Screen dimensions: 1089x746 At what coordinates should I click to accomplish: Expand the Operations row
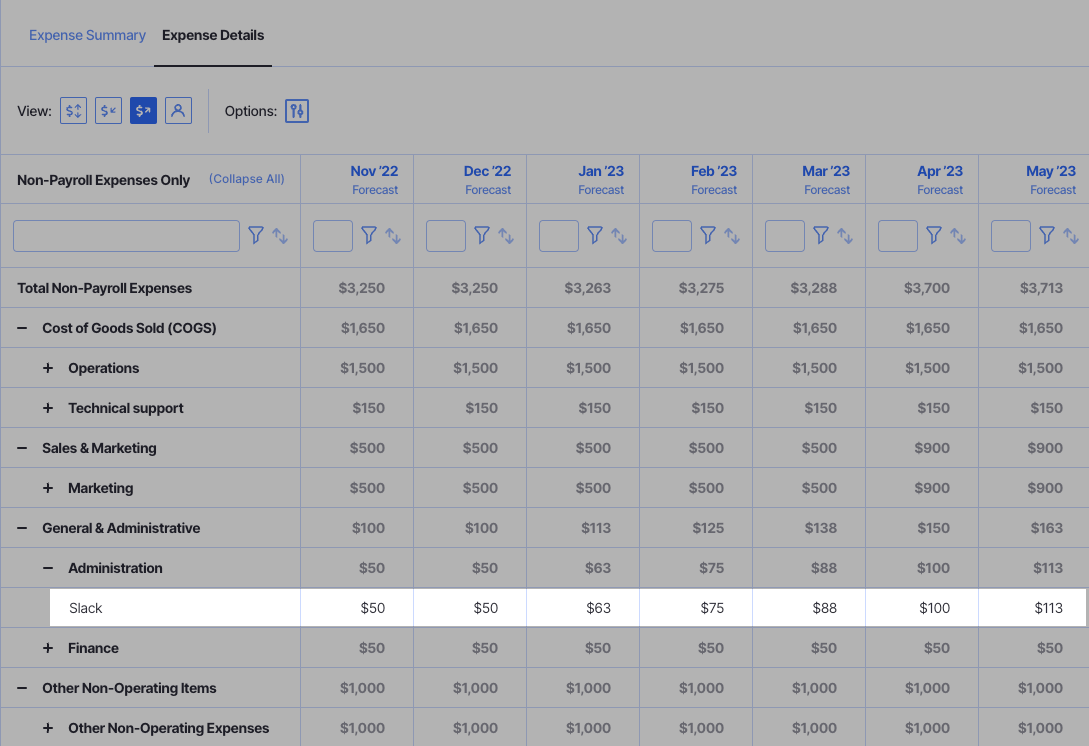point(48,367)
